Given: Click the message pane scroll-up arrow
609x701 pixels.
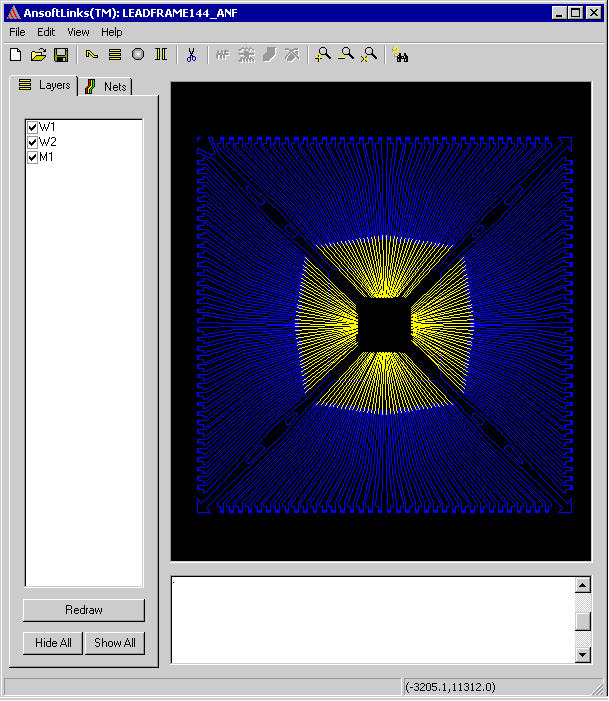Looking at the screenshot, I should click(x=583, y=585).
